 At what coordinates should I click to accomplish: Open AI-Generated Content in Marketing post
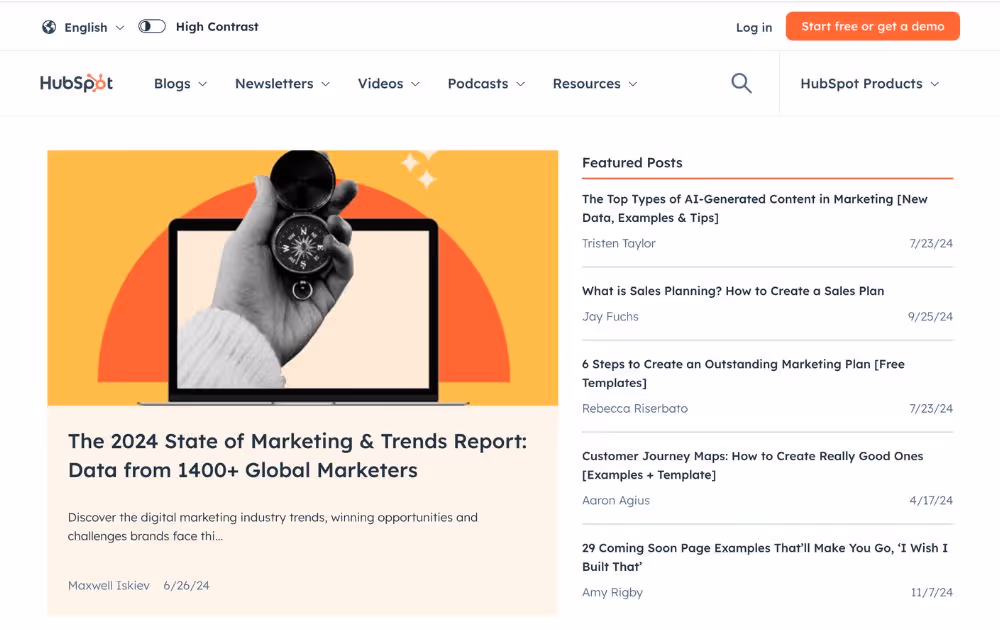(x=754, y=208)
